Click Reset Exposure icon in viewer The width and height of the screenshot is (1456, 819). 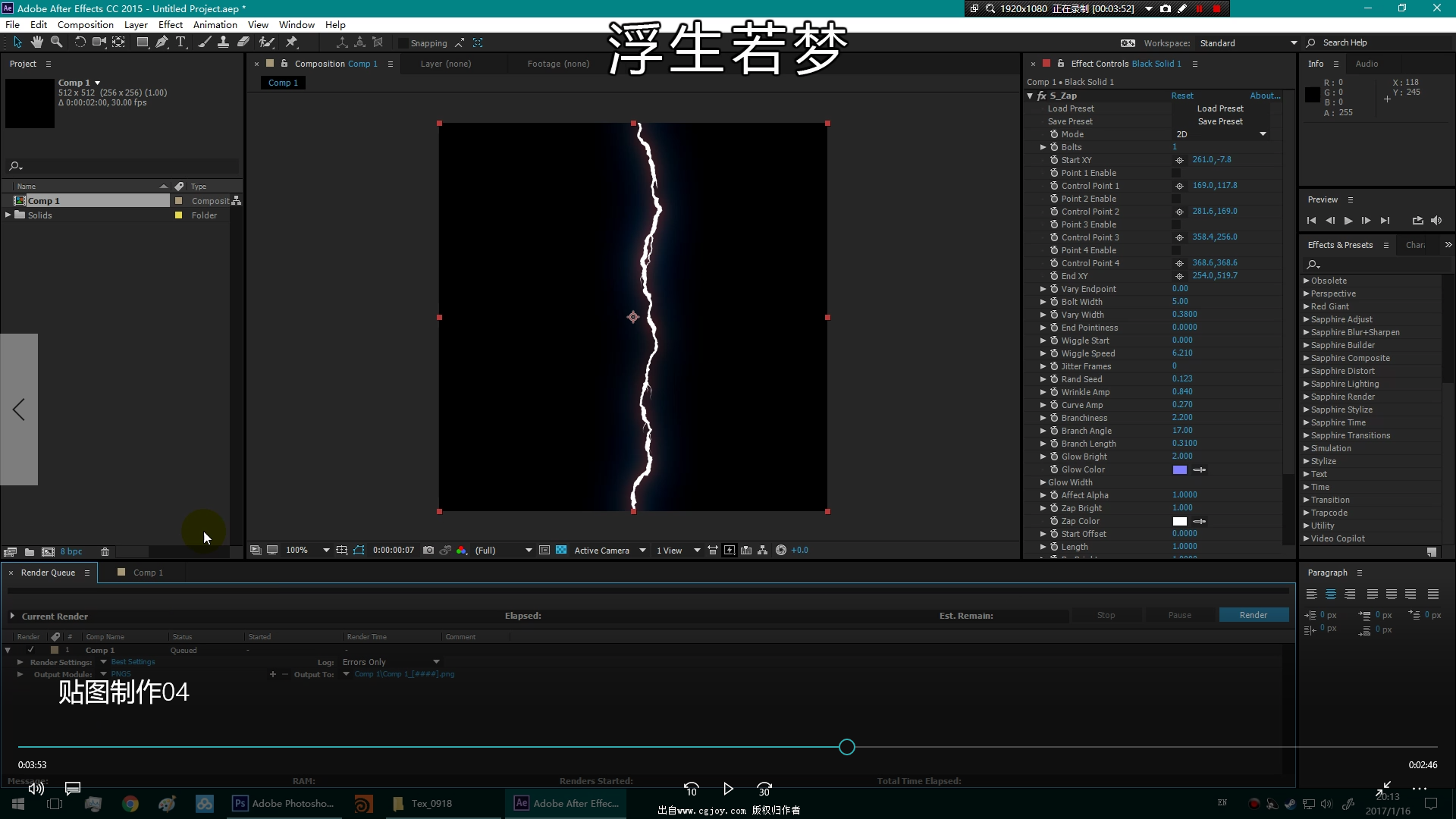(781, 551)
